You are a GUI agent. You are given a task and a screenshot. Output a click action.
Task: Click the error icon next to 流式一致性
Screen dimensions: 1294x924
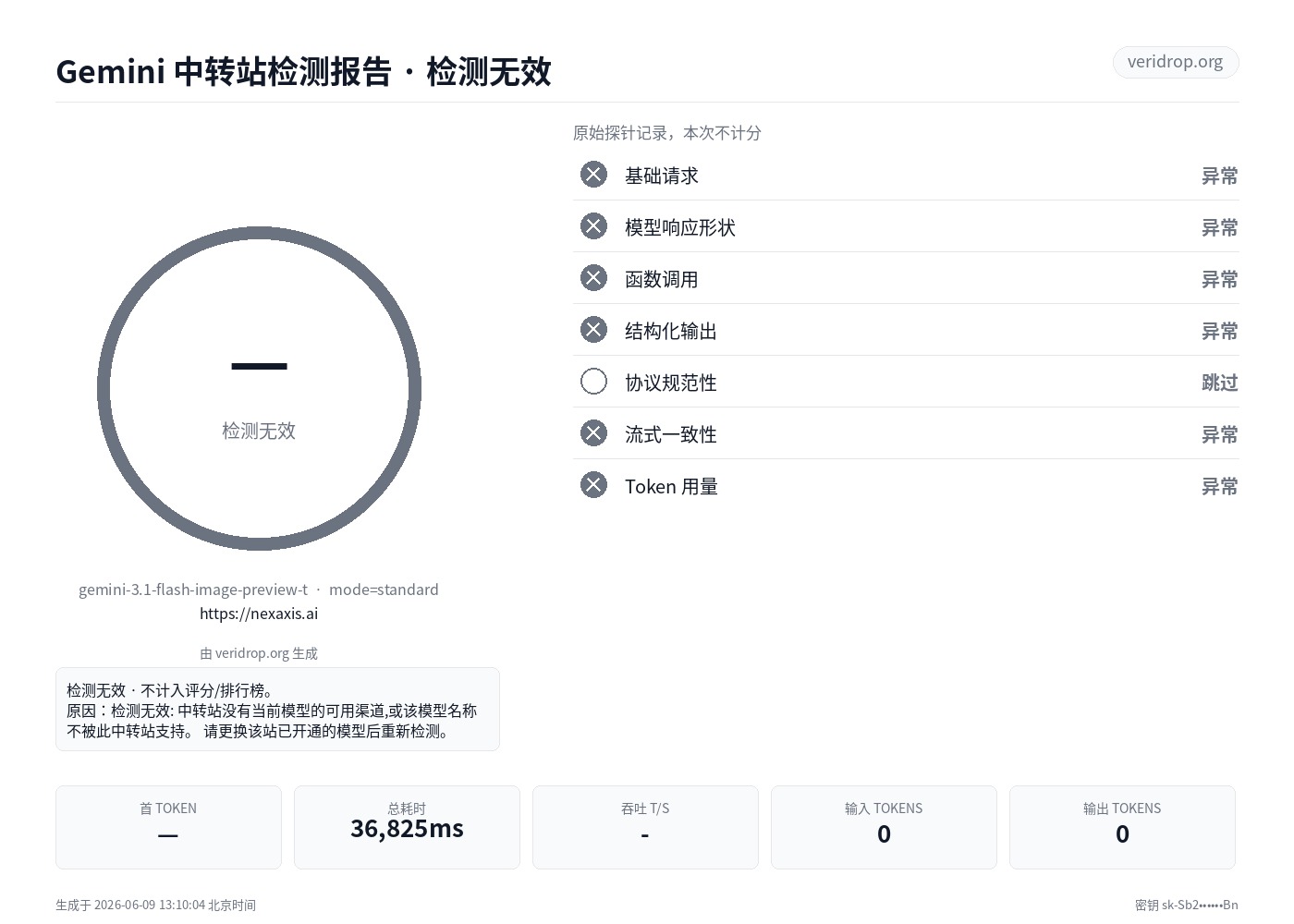pyautogui.click(x=593, y=433)
